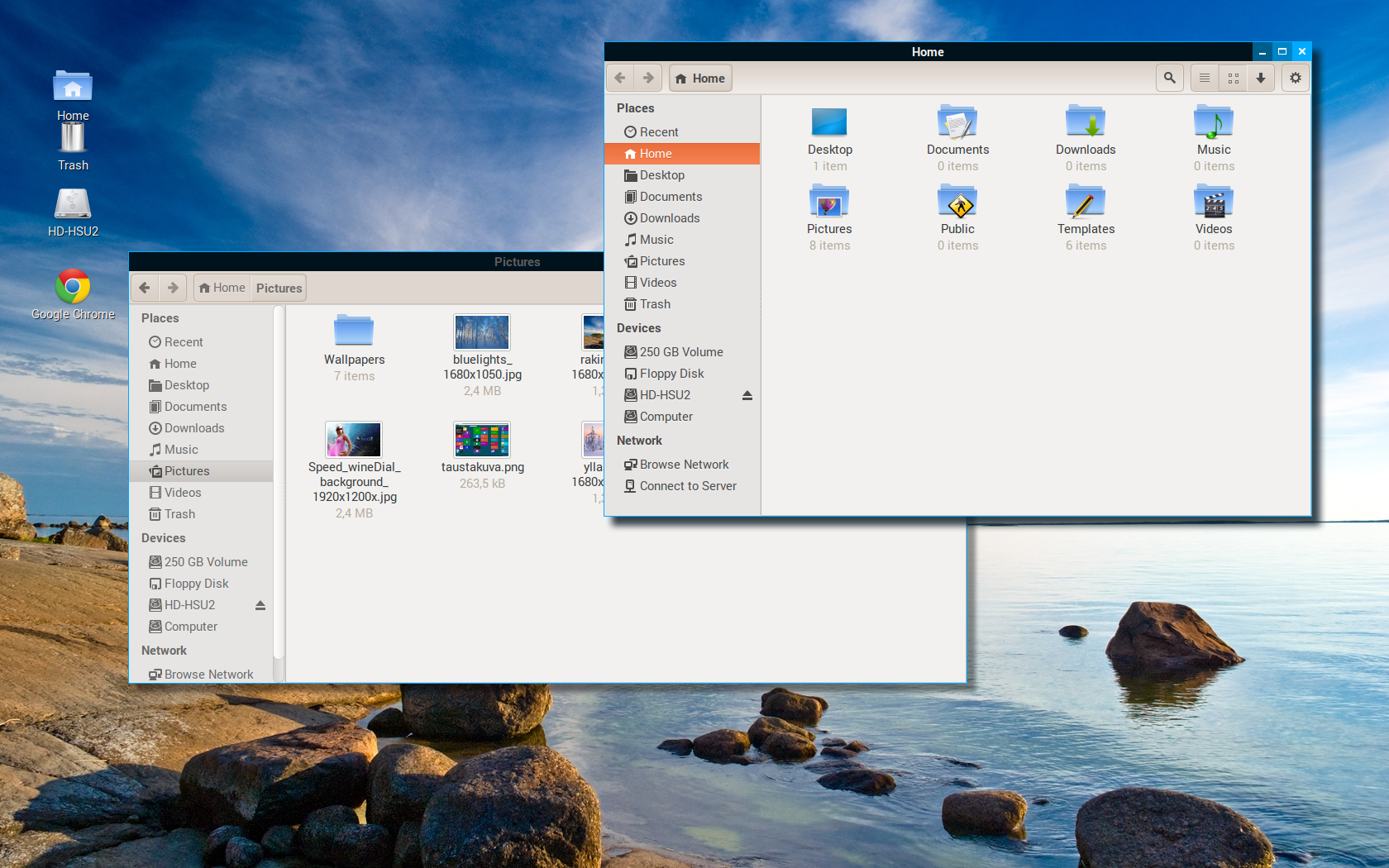Select Connect to Server in the sidebar

[687, 486]
